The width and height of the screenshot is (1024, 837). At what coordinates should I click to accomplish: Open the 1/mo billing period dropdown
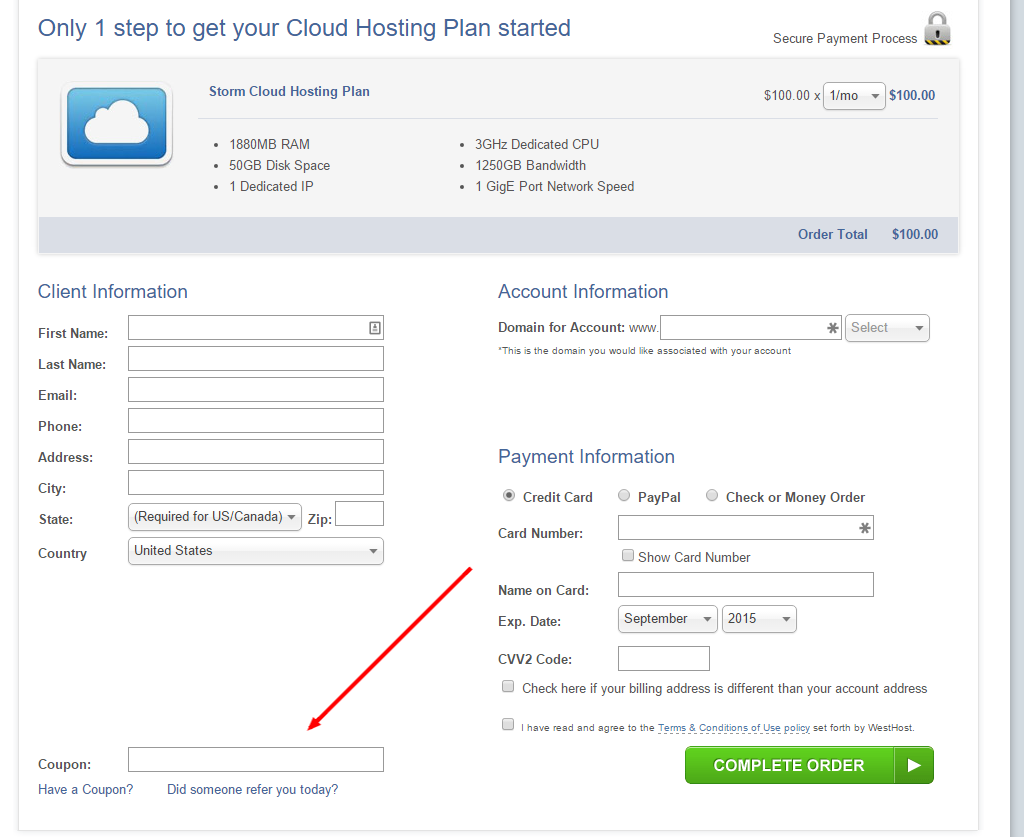pos(854,96)
